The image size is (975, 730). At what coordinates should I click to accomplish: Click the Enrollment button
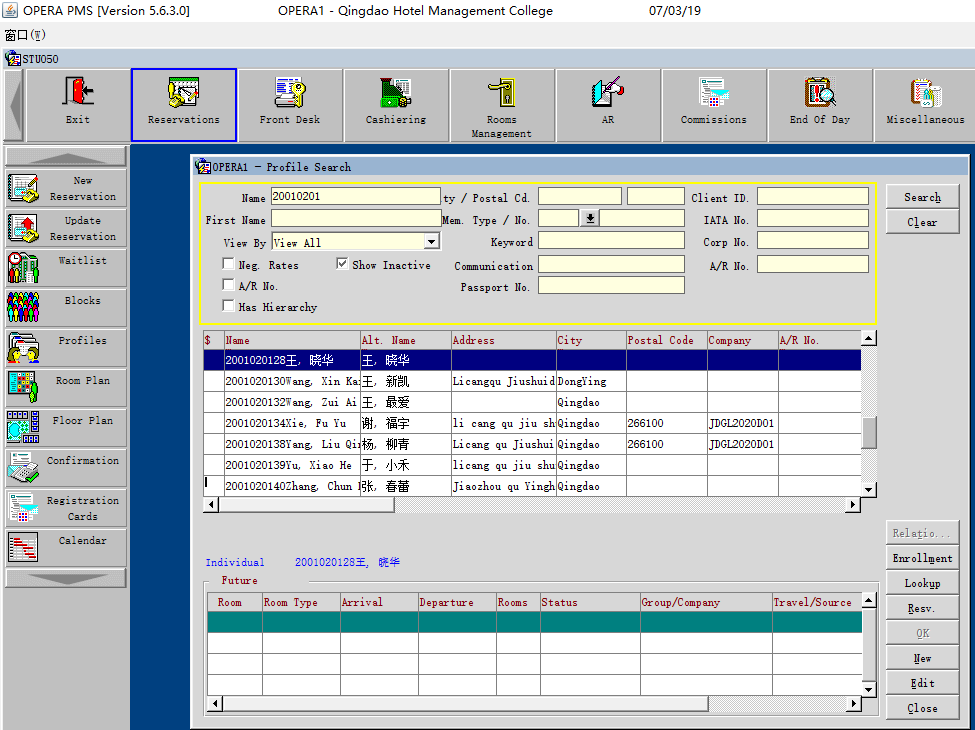point(922,558)
